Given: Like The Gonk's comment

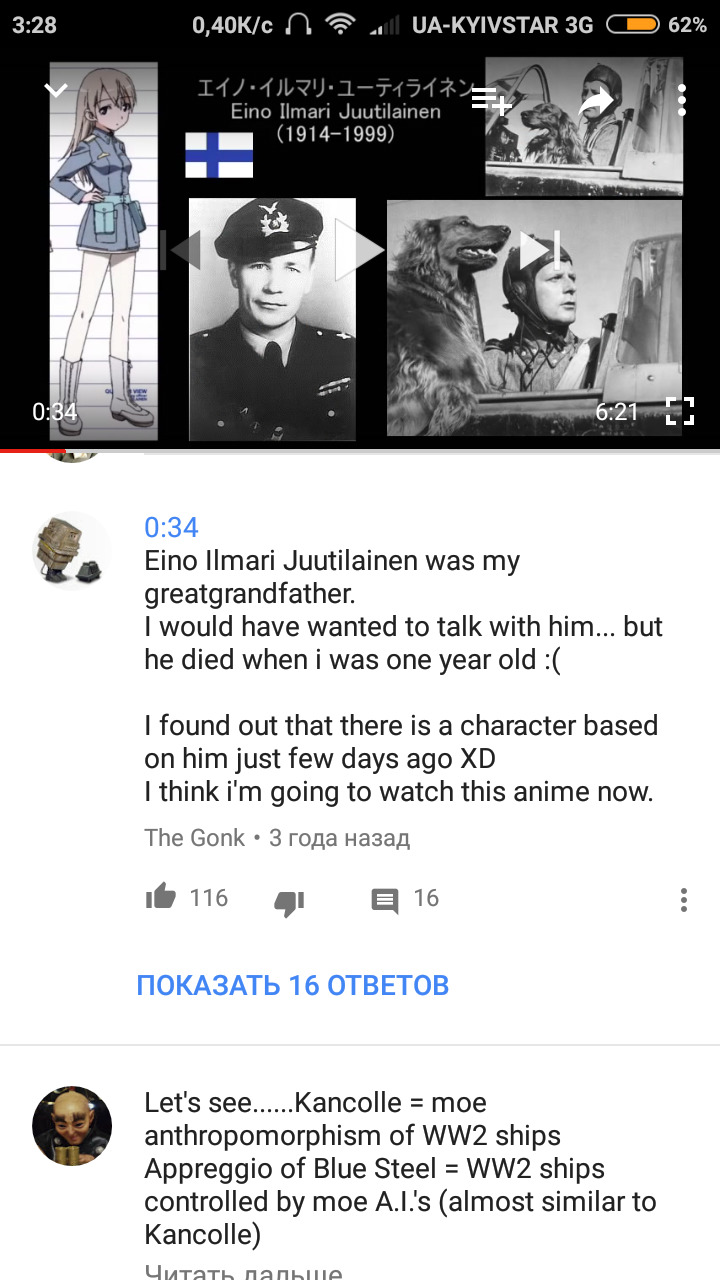Looking at the screenshot, I should [160, 898].
